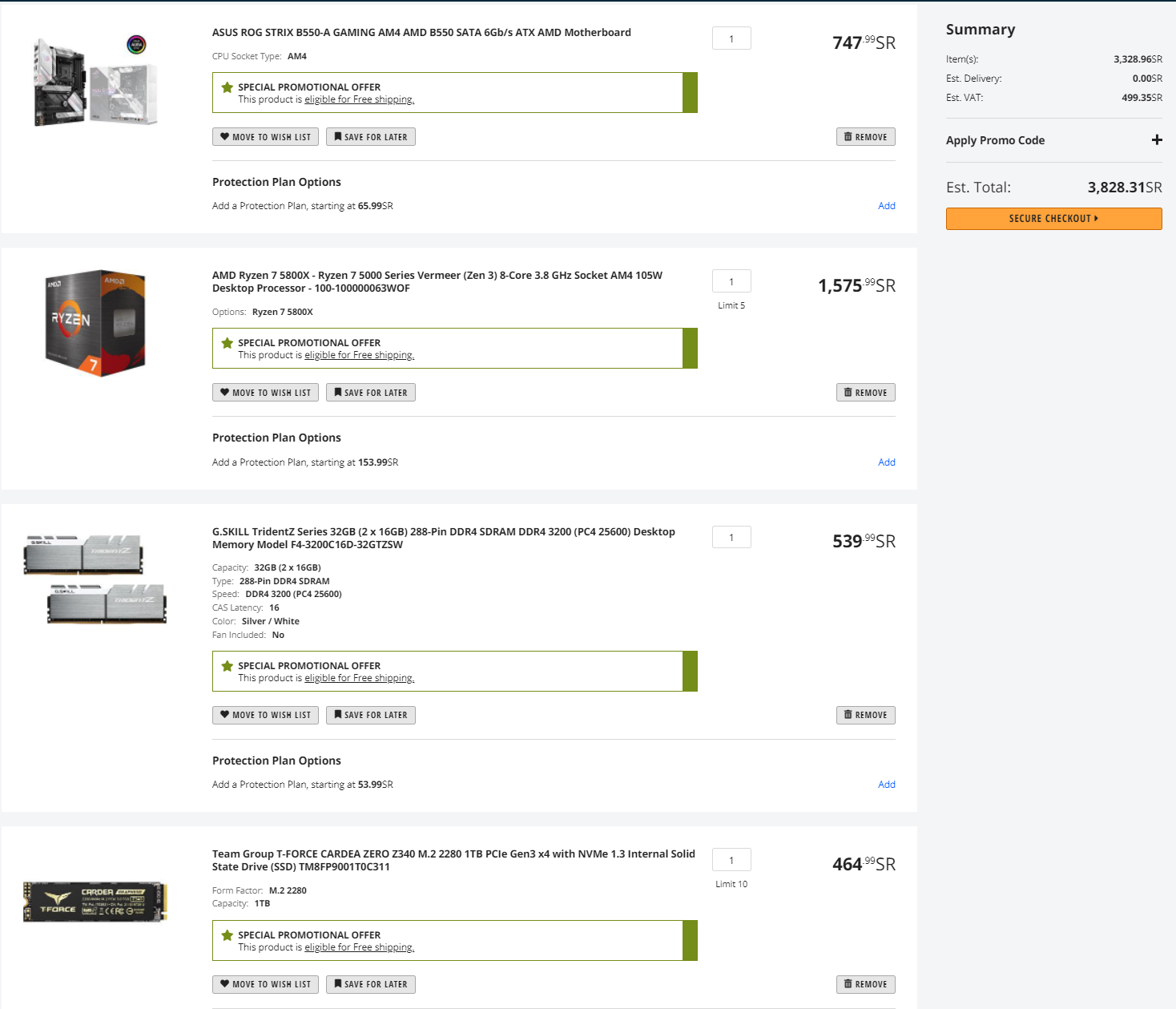Click 'CPU Socket Type: AM4' text

click(260, 56)
